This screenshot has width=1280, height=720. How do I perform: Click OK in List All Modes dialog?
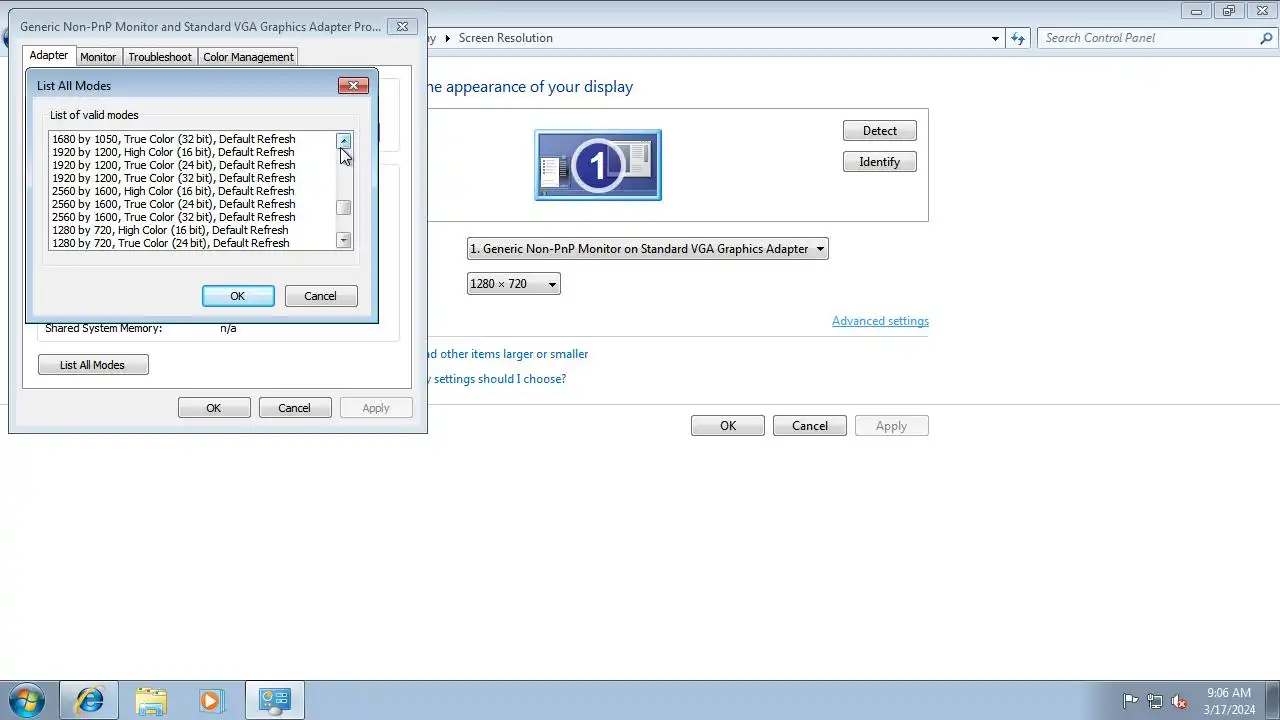pos(238,296)
